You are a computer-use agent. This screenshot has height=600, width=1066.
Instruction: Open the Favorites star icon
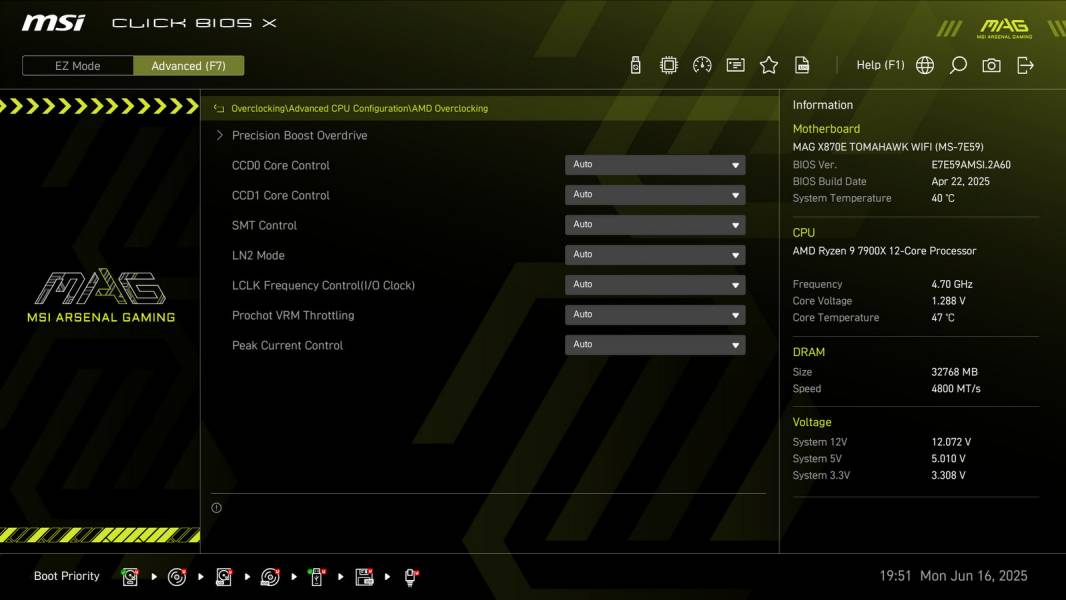(769, 65)
